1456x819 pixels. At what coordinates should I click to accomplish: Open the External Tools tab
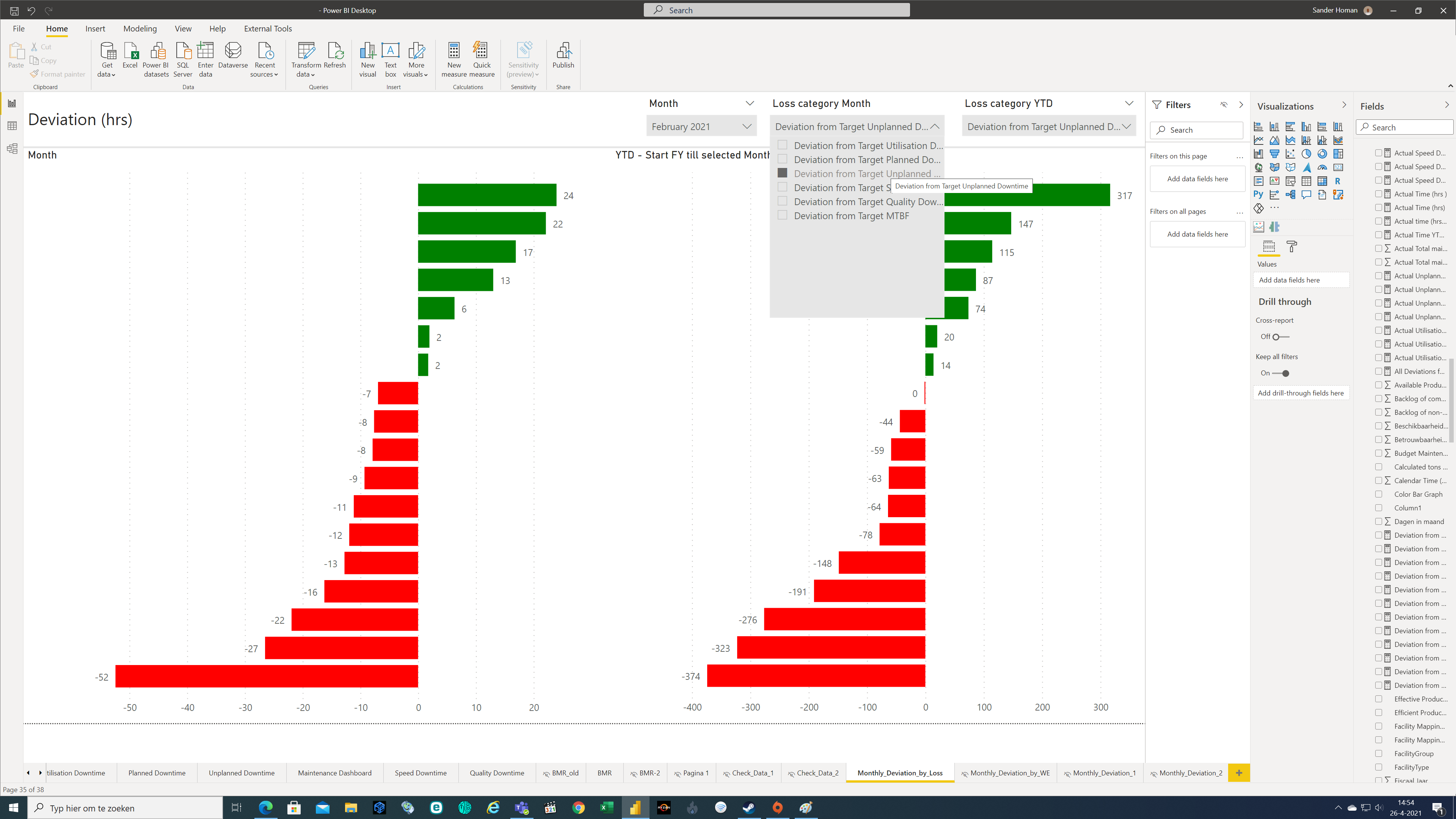(268, 29)
